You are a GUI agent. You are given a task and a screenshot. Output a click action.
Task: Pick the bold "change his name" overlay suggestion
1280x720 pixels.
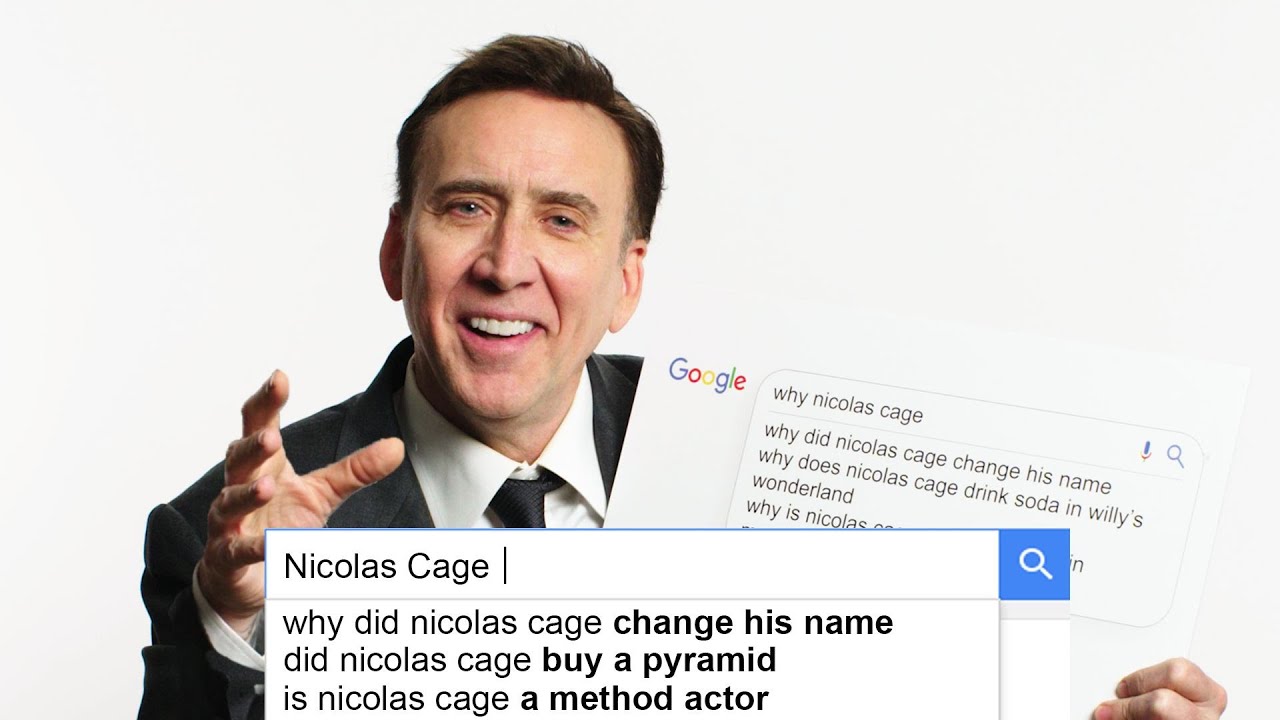pyautogui.click(x=753, y=623)
